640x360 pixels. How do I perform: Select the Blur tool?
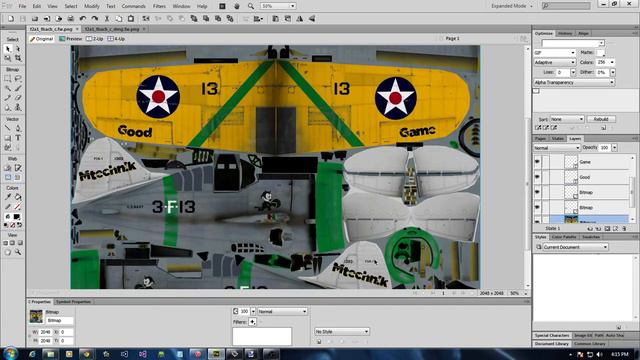pos(8,108)
